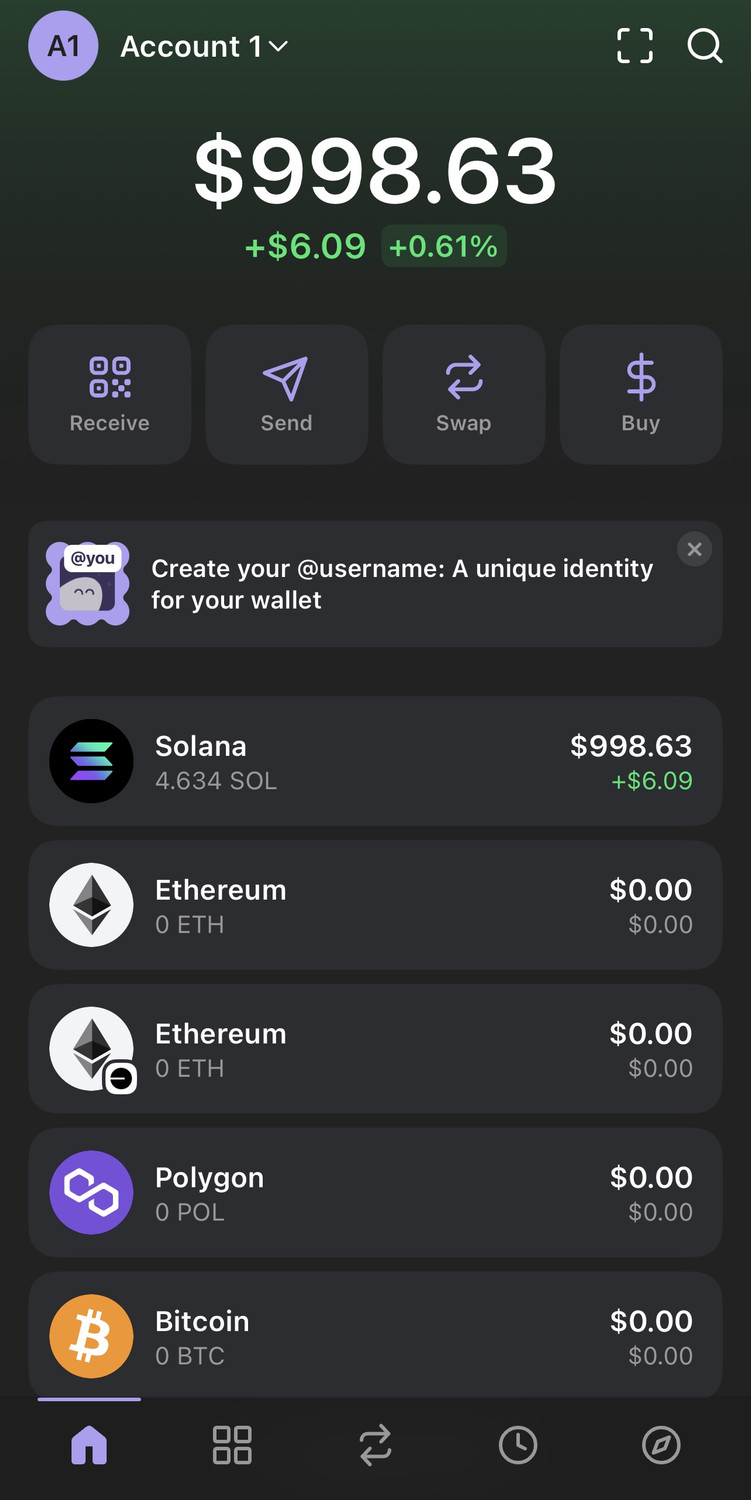Open search with the magnifier icon
This screenshot has width=751, height=1500.
click(x=705, y=46)
